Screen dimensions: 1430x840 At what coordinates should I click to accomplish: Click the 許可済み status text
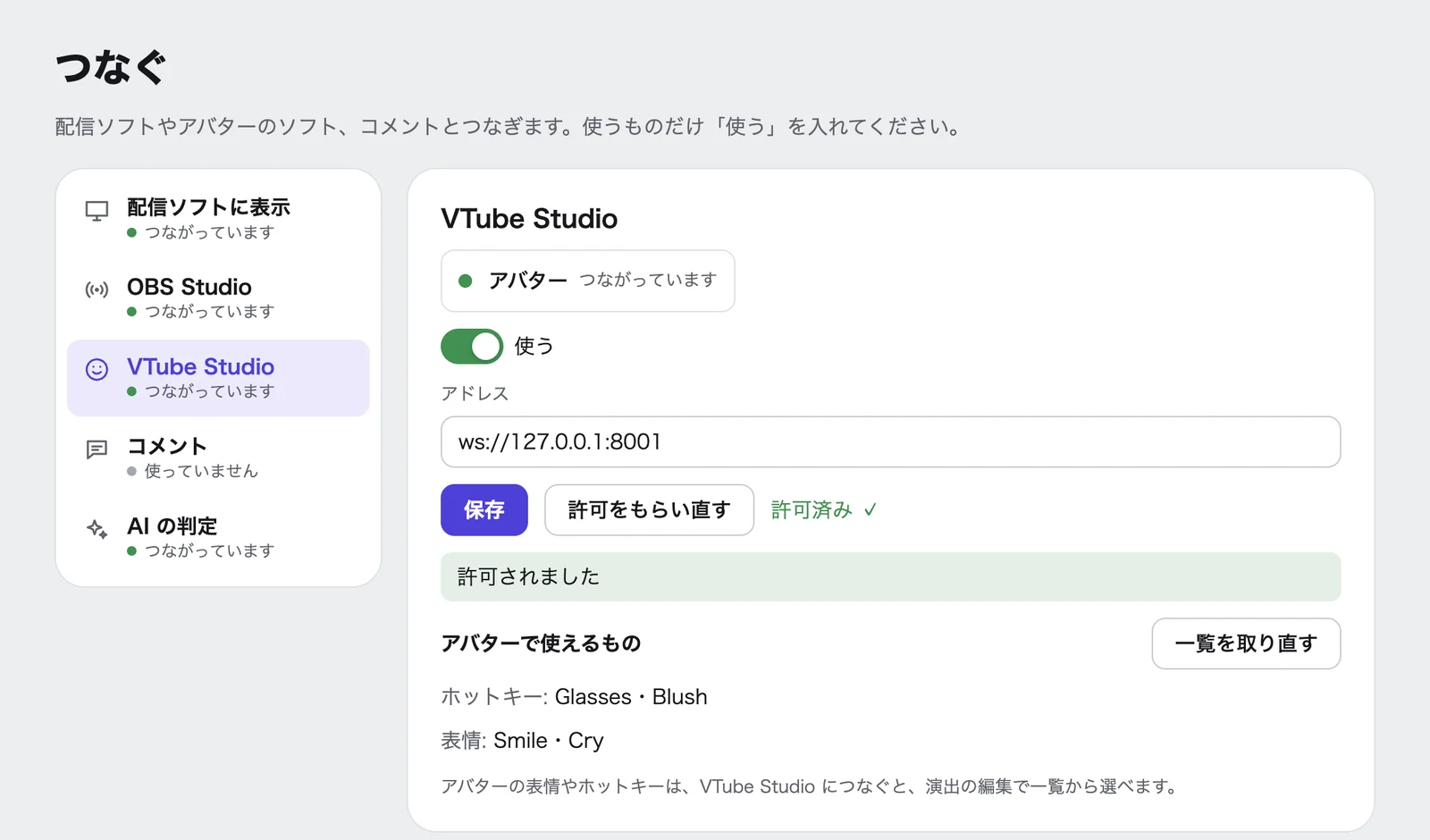click(x=824, y=510)
